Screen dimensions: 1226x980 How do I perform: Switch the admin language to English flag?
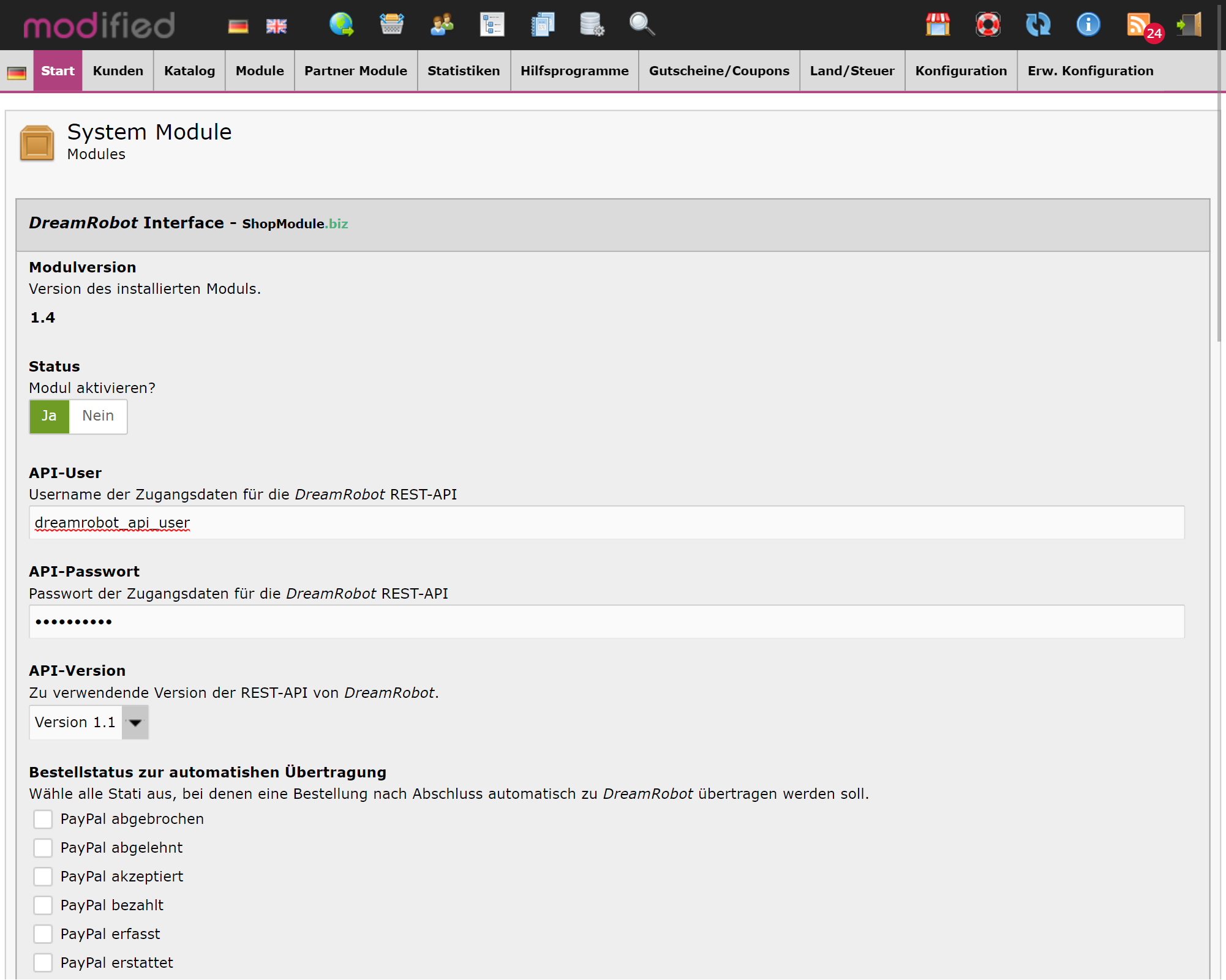pyautogui.click(x=276, y=25)
